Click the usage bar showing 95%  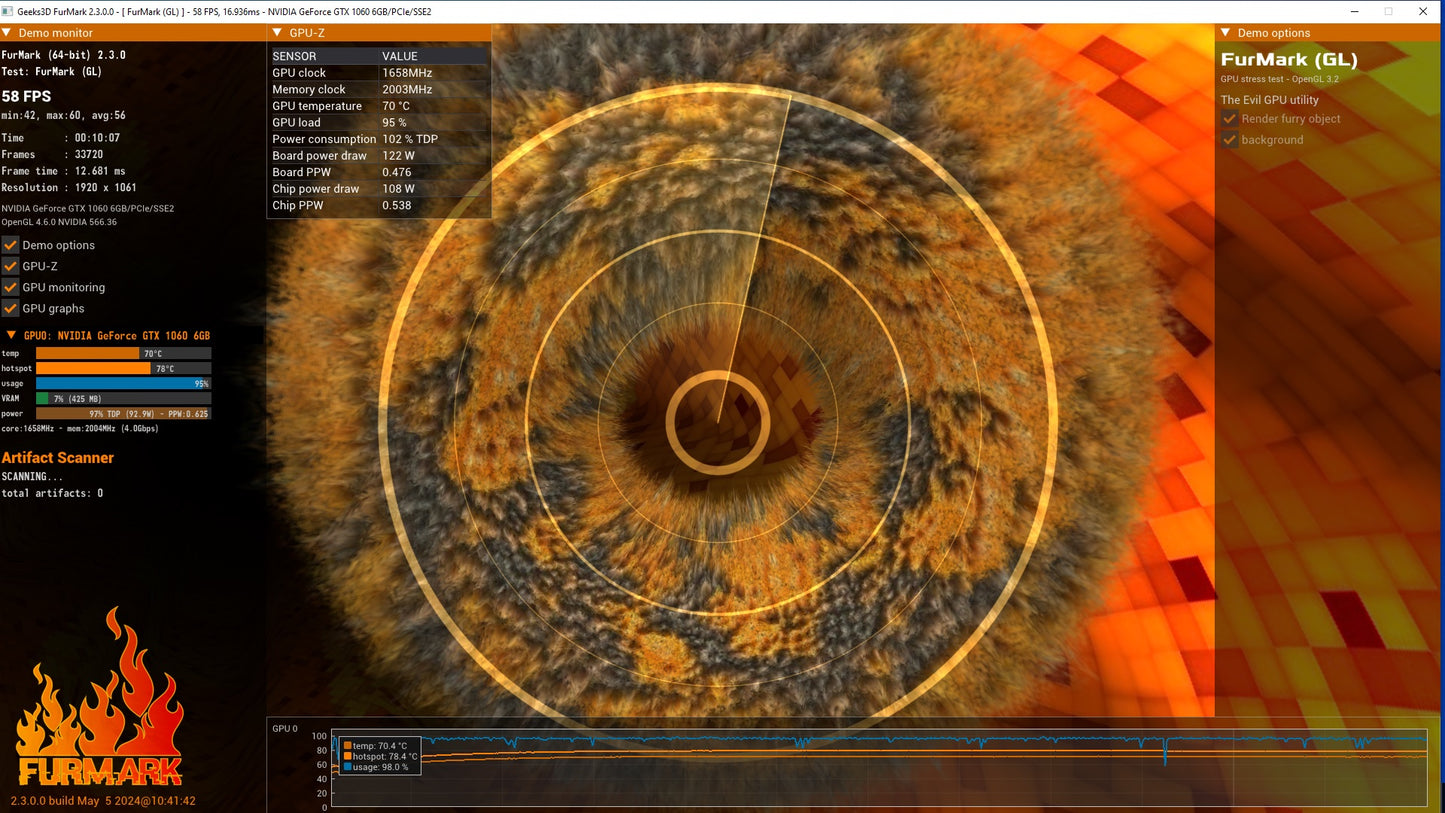tap(123, 383)
